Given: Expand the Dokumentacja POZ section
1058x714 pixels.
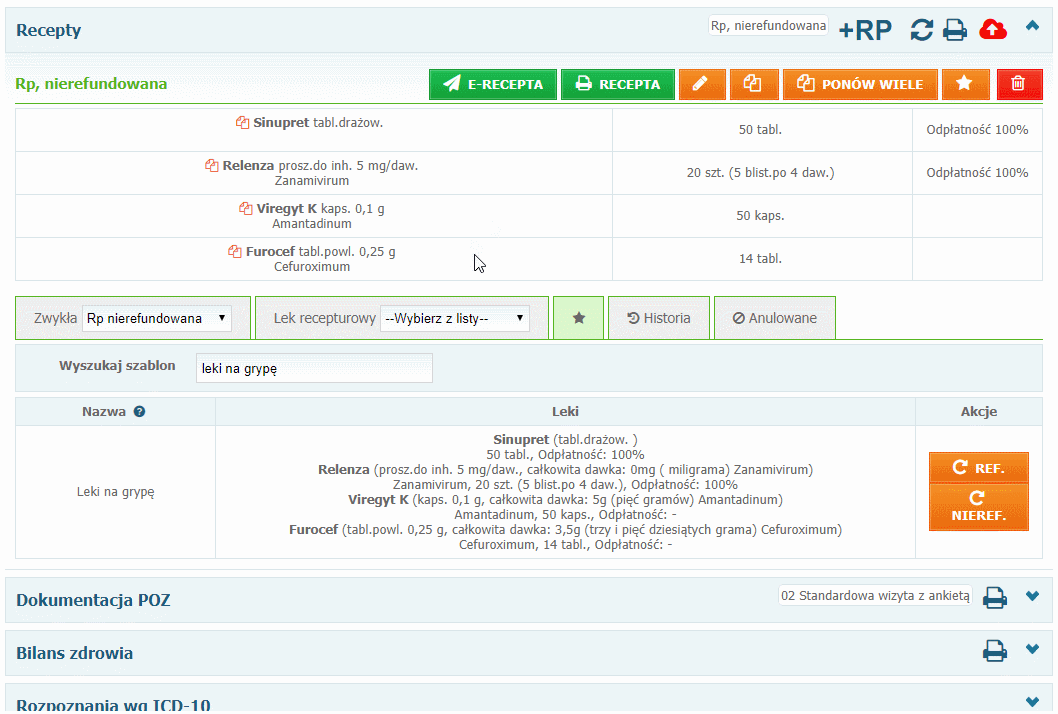Looking at the screenshot, I should pyautogui.click(x=1032, y=596).
